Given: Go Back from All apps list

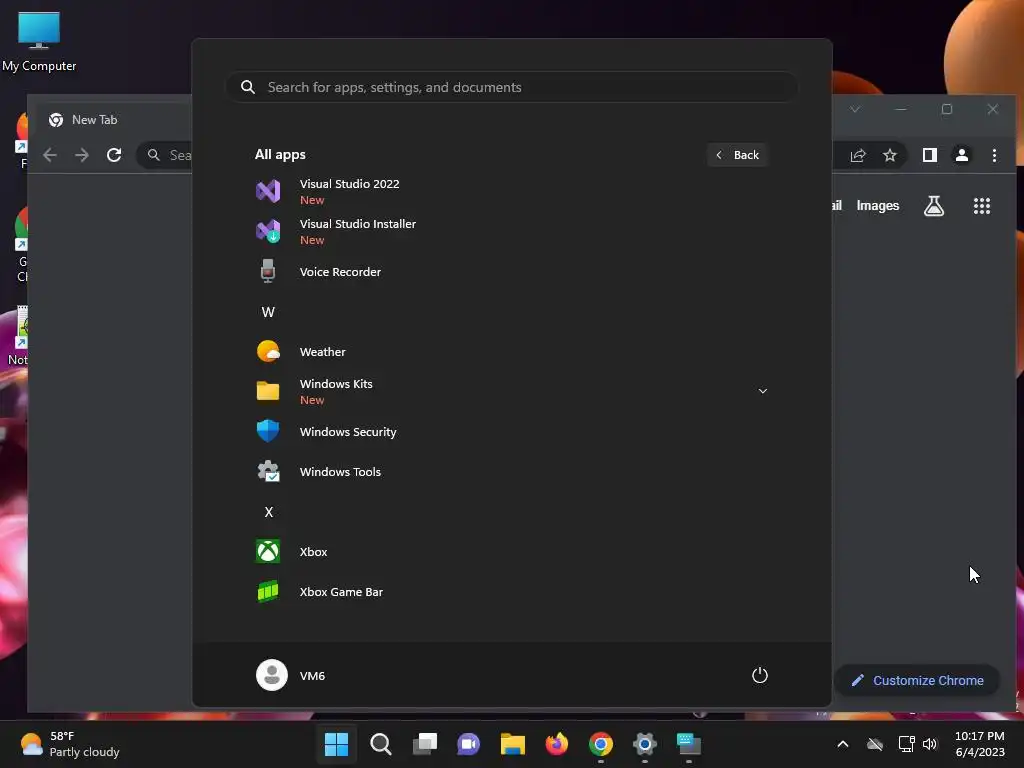Looking at the screenshot, I should 737,155.
